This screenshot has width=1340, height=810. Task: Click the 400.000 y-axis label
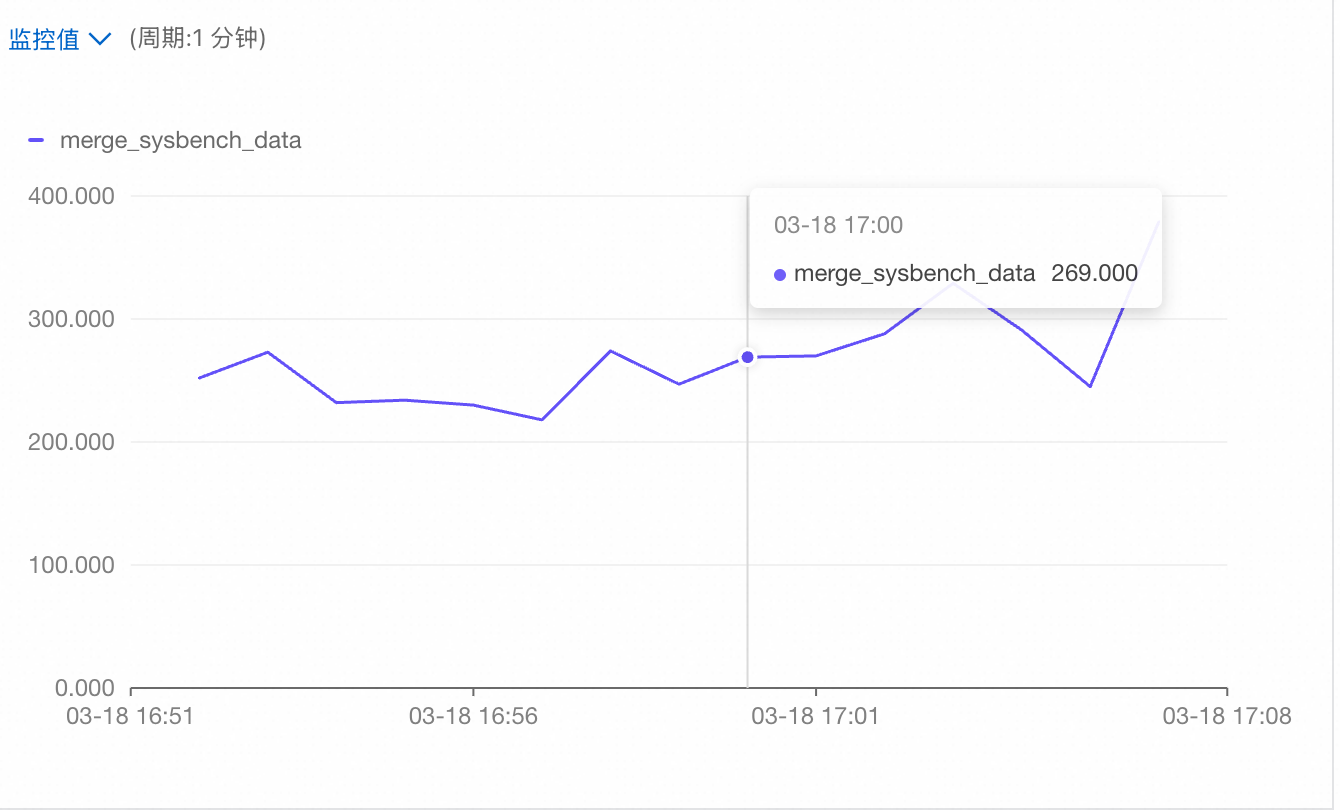point(70,196)
